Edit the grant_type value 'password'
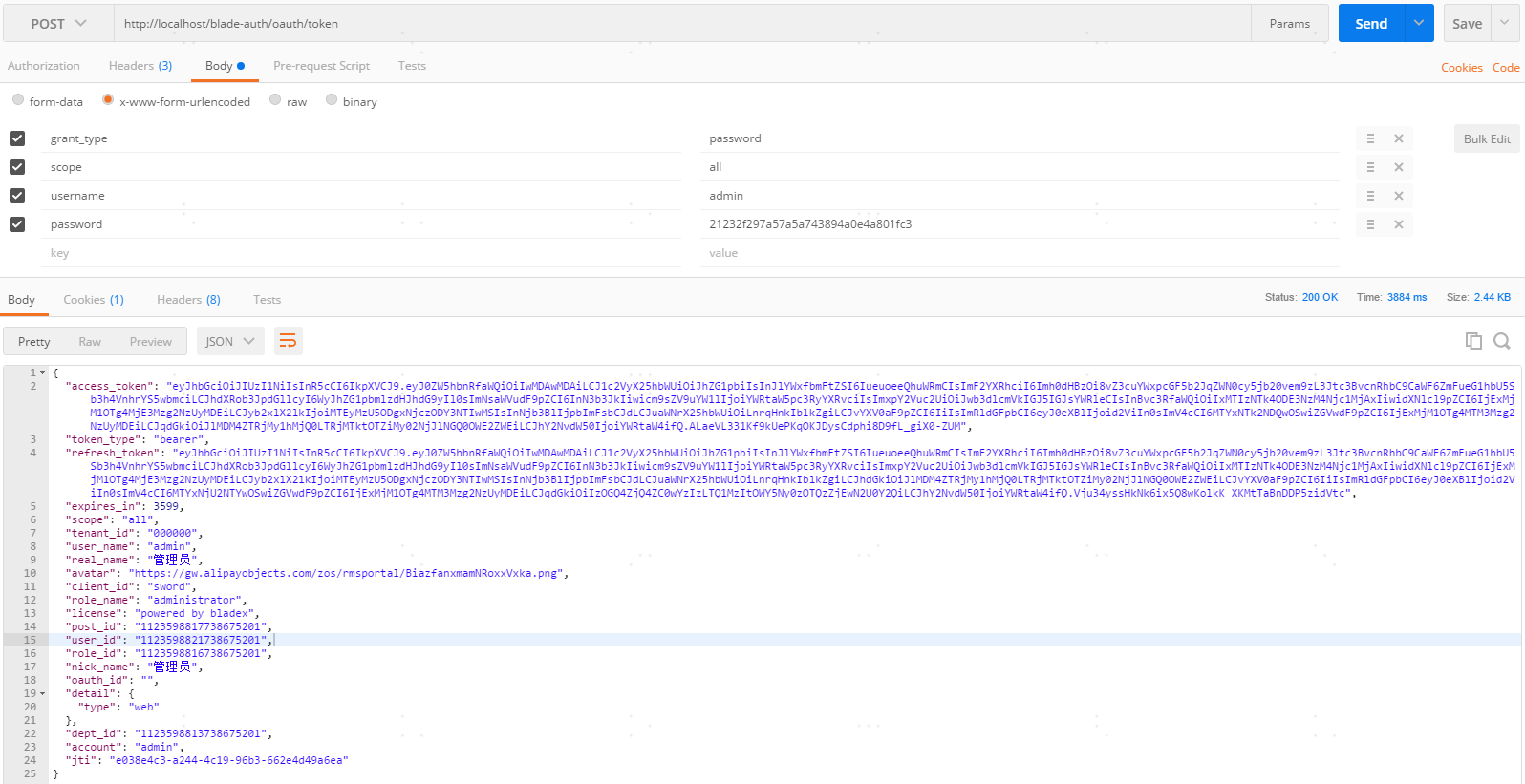The width and height of the screenshot is (1525, 784). [1020, 138]
